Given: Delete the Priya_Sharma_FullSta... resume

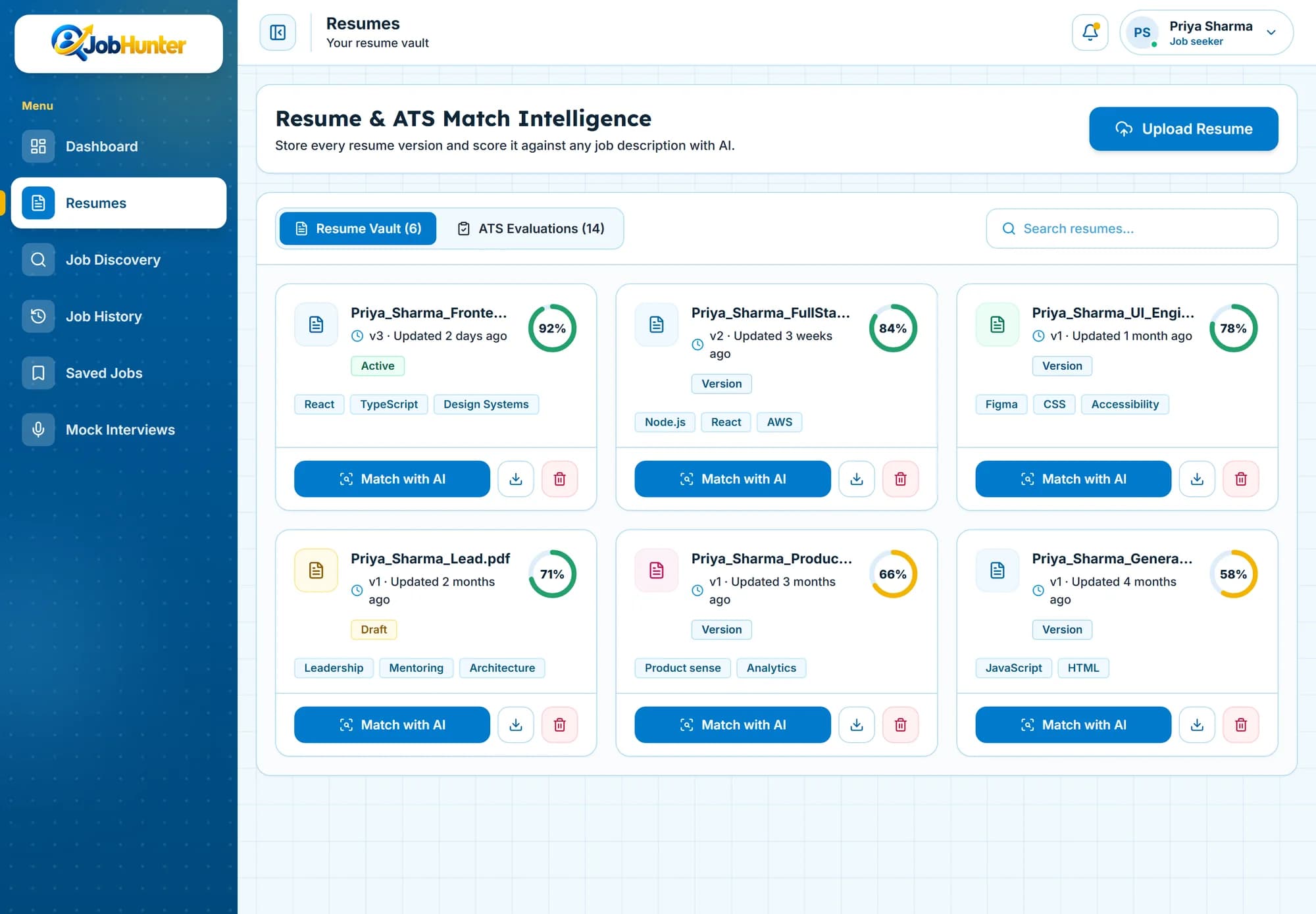Looking at the screenshot, I should pyautogui.click(x=900, y=479).
